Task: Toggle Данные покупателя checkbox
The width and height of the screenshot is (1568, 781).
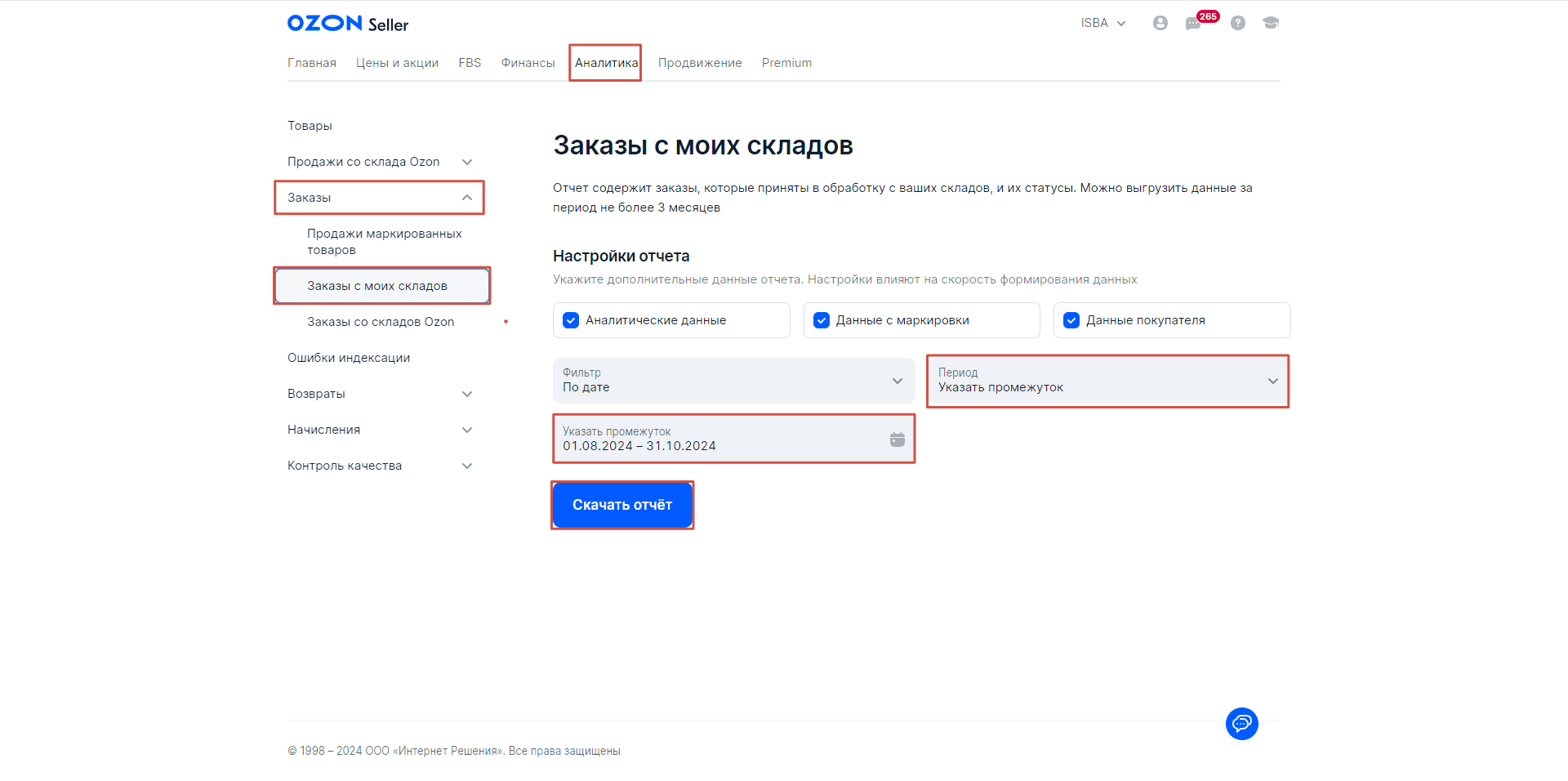Action: [1071, 320]
